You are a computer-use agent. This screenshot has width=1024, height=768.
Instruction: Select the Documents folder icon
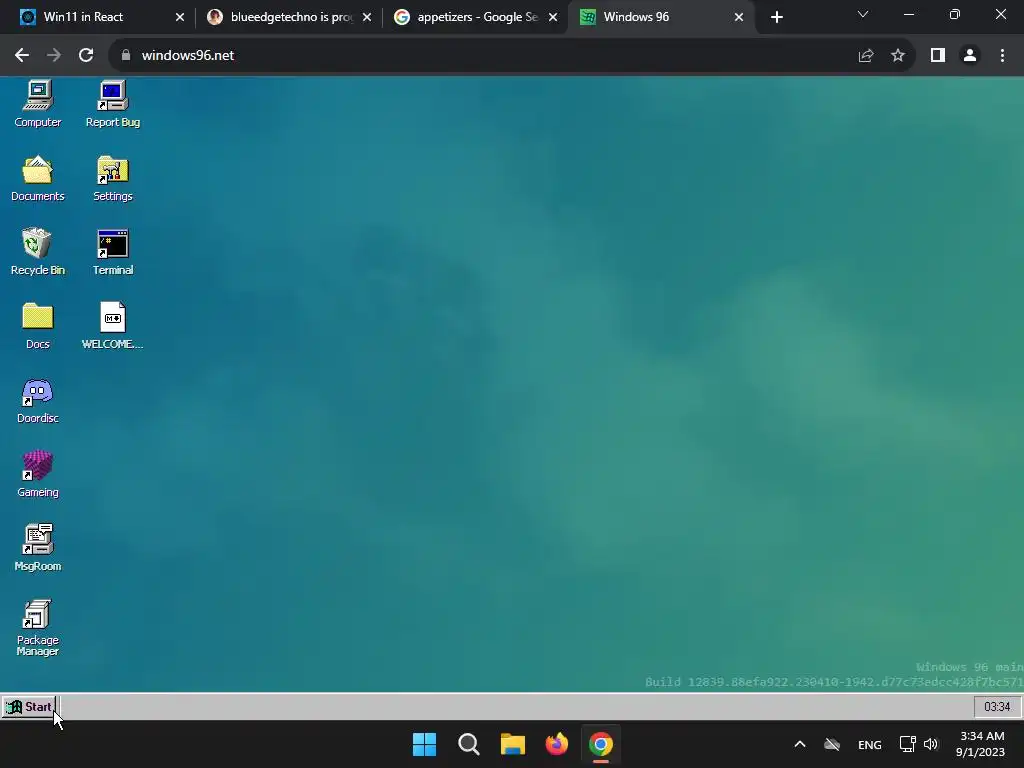click(38, 178)
